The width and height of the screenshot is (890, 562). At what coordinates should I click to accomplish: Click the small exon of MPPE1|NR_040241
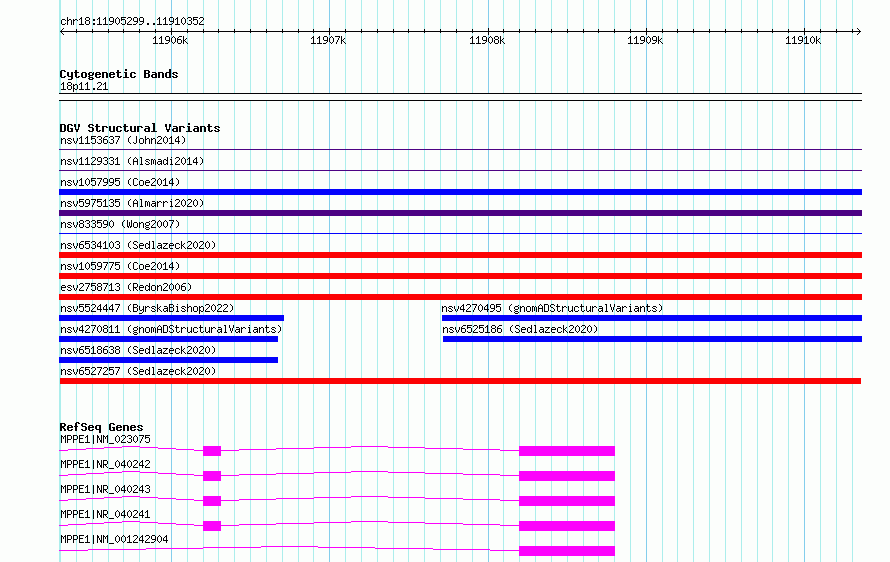click(212, 526)
